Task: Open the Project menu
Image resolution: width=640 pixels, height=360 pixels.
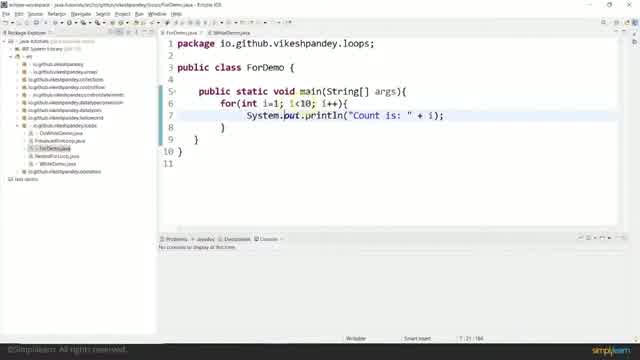Action: point(122,14)
